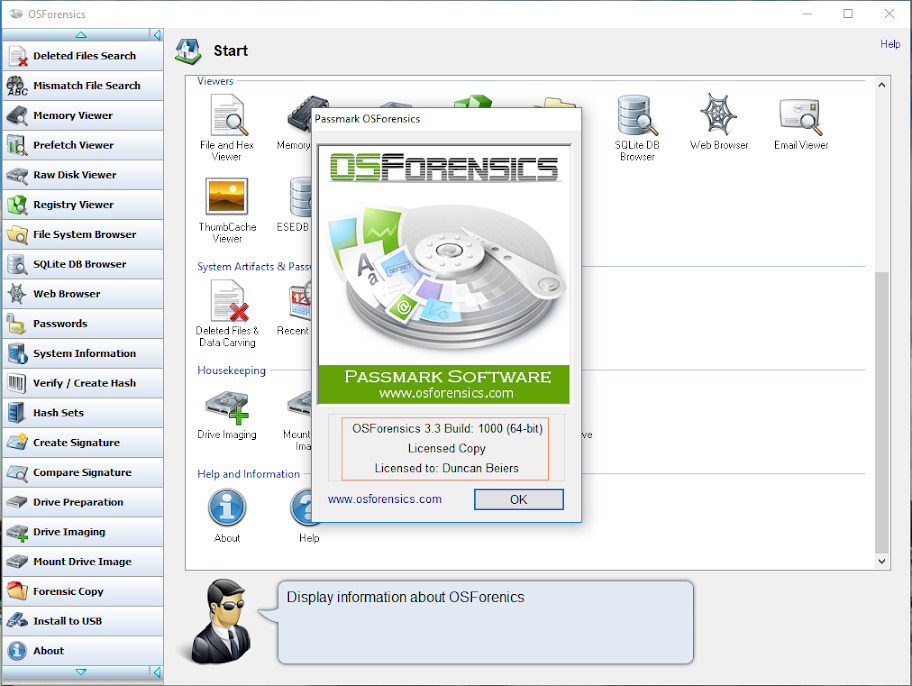Launch Registry Viewer from sidebar
Viewport: 912px width, 686px height.
82,204
